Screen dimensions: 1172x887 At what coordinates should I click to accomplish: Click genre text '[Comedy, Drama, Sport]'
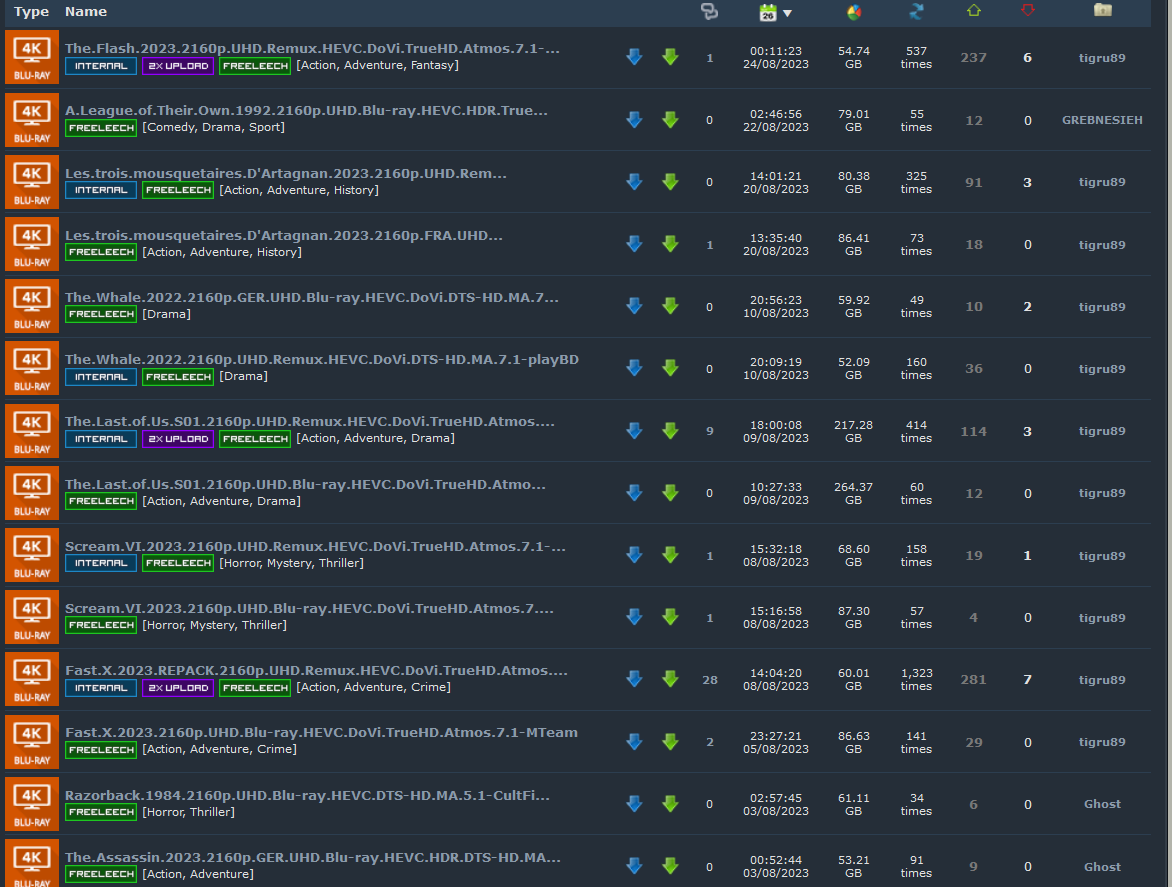214,127
